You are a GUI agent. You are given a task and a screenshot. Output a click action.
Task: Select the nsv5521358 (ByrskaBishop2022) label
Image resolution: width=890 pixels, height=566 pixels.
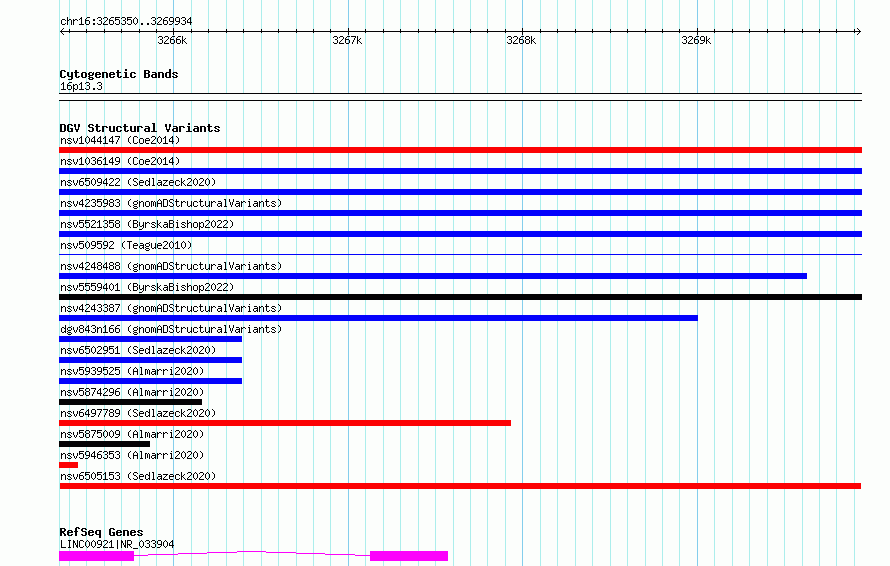pyautogui.click(x=147, y=224)
